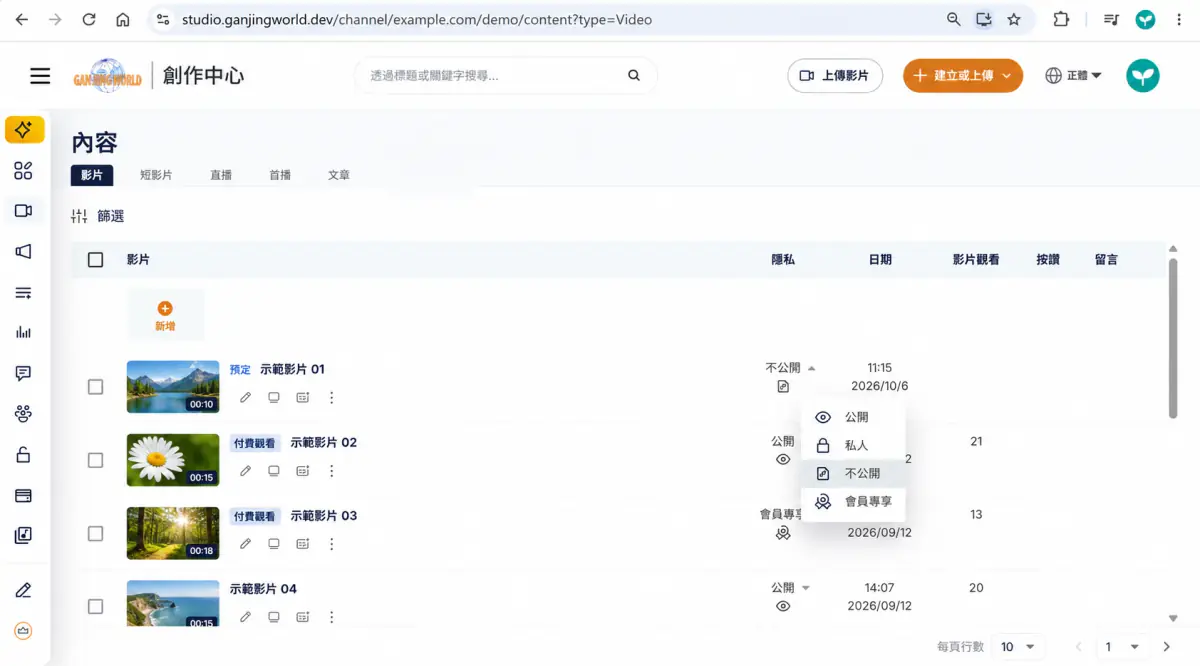Open the pencil customize sidebar icon
The height and width of the screenshot is (666, 1200).
[23, 591]
